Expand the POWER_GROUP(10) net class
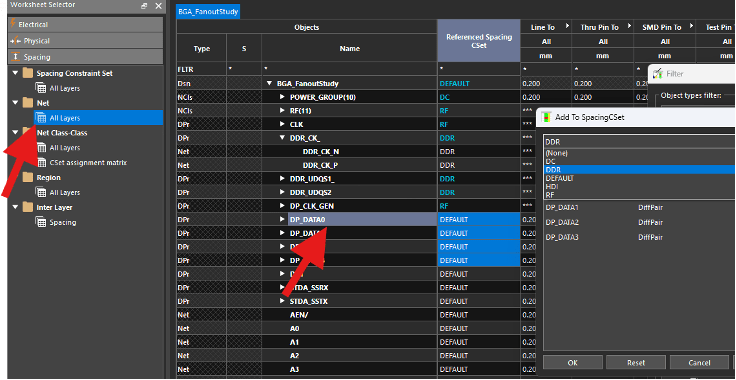Image resolution: width=736 pixels, height=380 pixels. pos(282,97)
